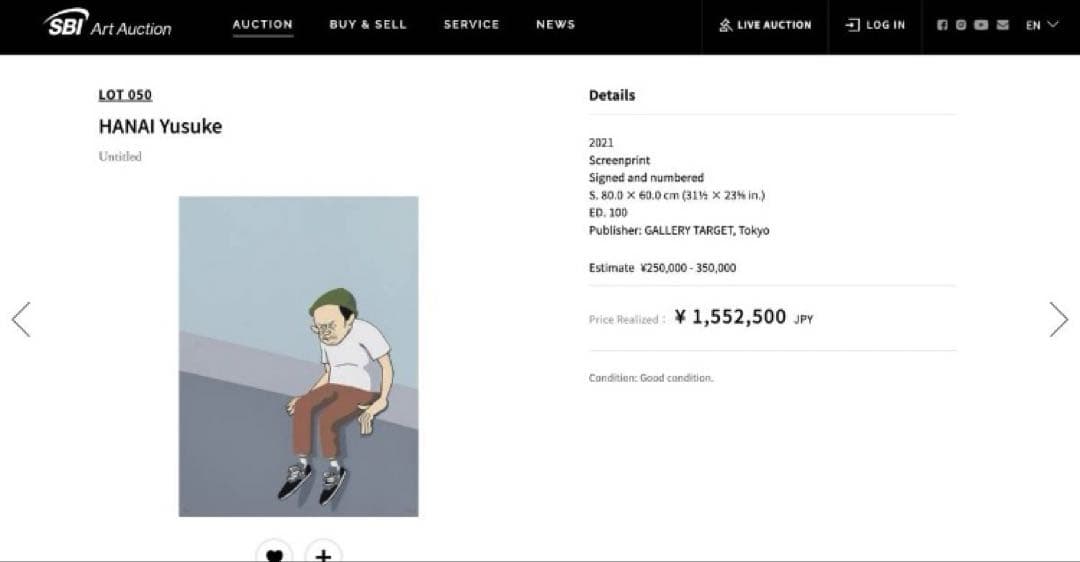Expand the EN language dropdown
Viewport: 1080px width, 562px height.
click(x=1041, y=25)
